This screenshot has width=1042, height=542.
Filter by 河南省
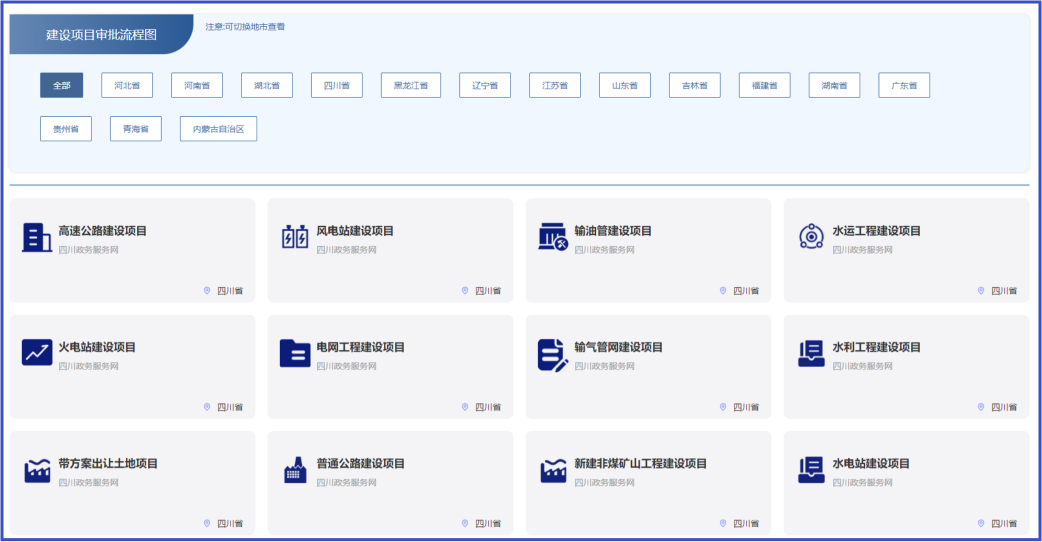[x=197, y=85]
